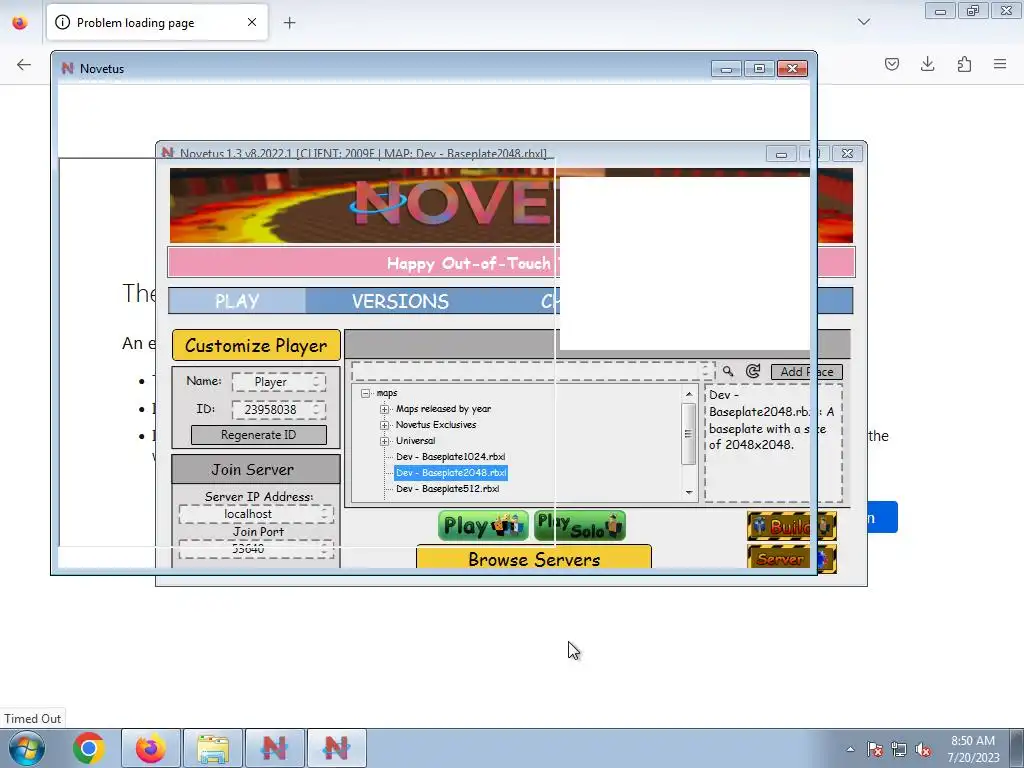This screenshot has height=768, width=1024.
Task: Start Play Solo mode
Action: click(580, 526)
